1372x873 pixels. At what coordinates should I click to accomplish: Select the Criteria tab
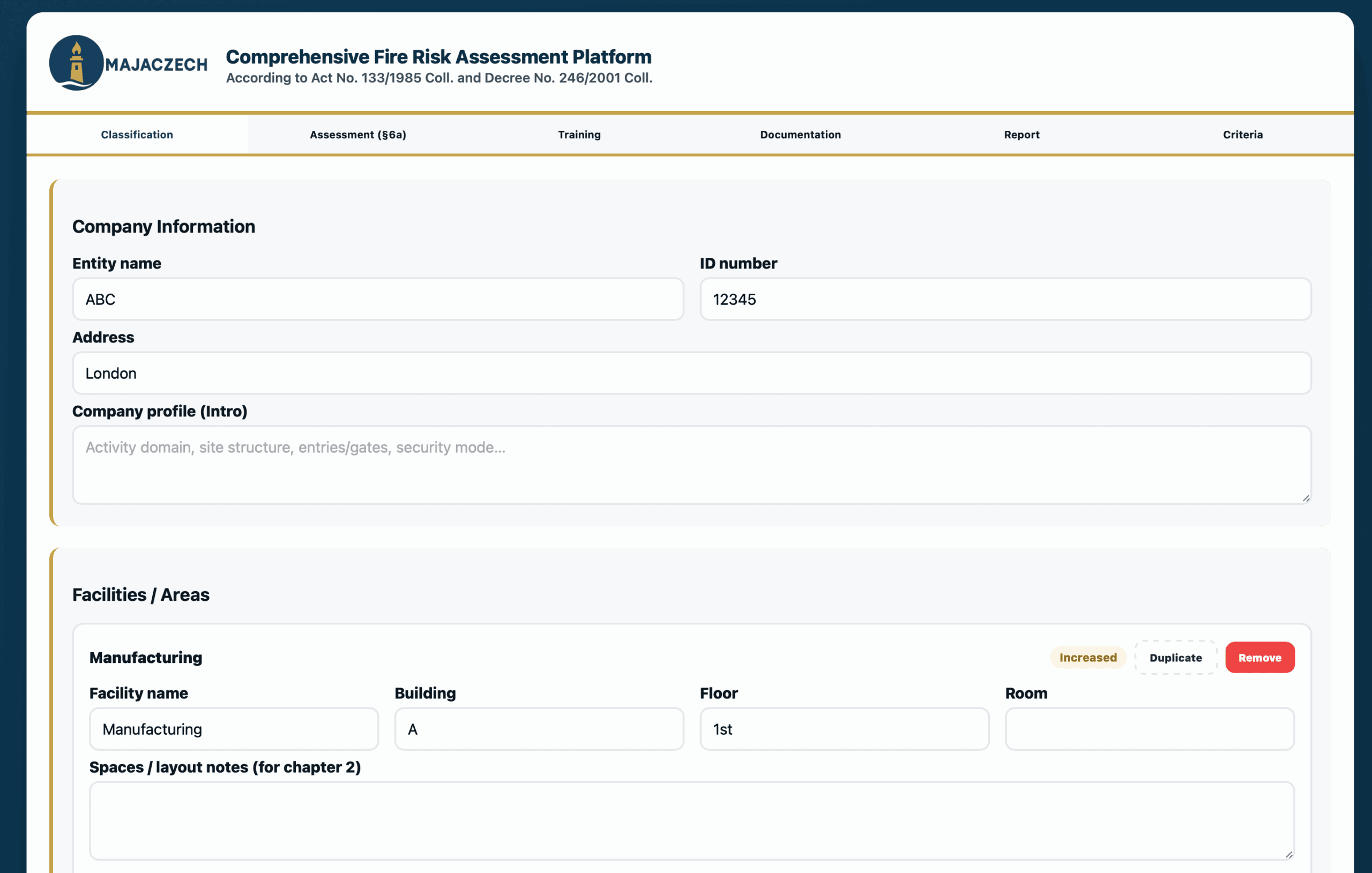click(x=1242, y=135)
